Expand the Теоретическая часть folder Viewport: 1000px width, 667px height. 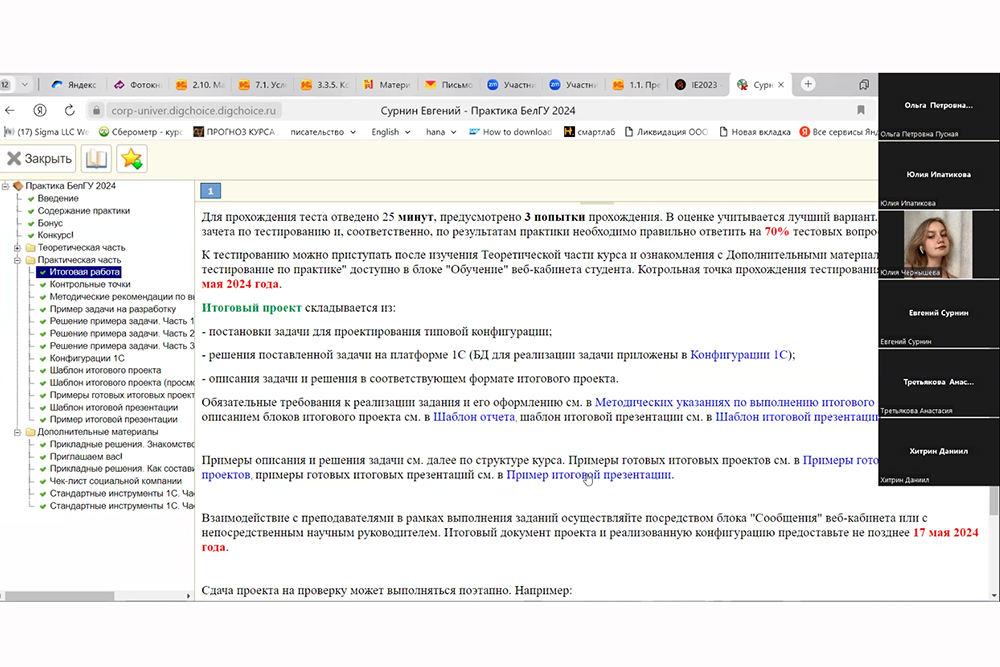point(17,248)
